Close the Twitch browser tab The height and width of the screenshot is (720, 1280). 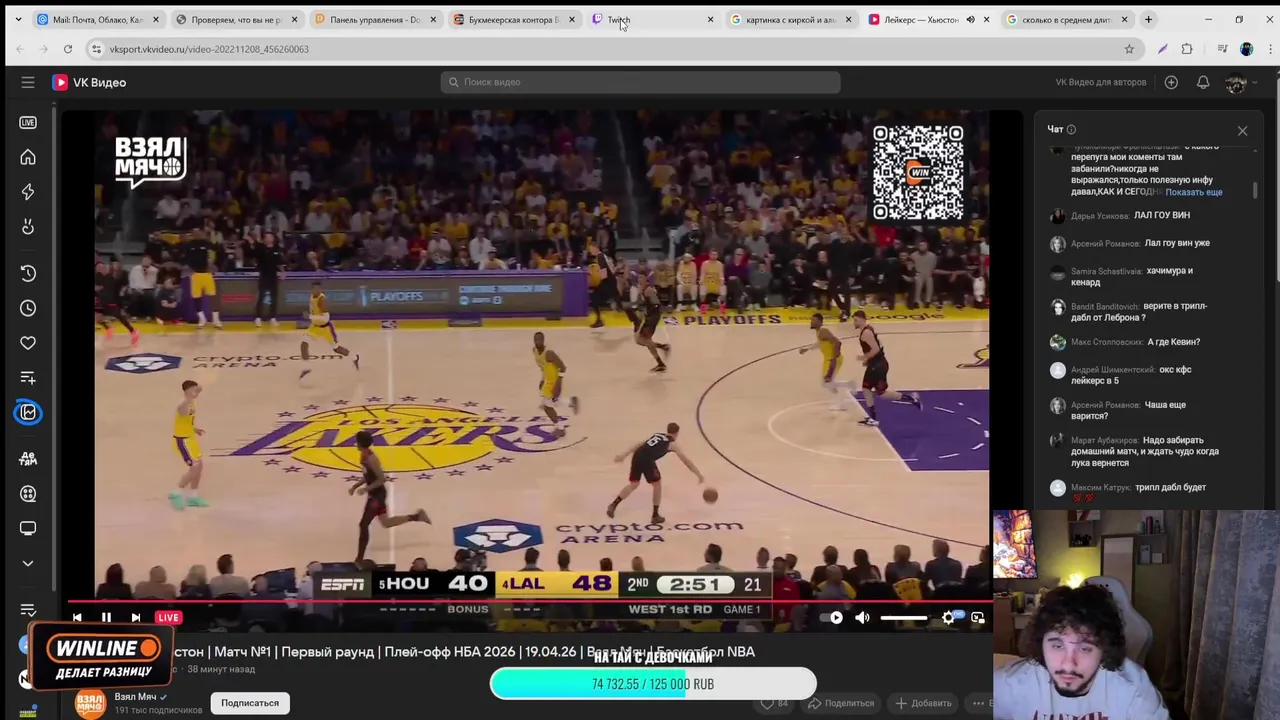coord(710,19)
